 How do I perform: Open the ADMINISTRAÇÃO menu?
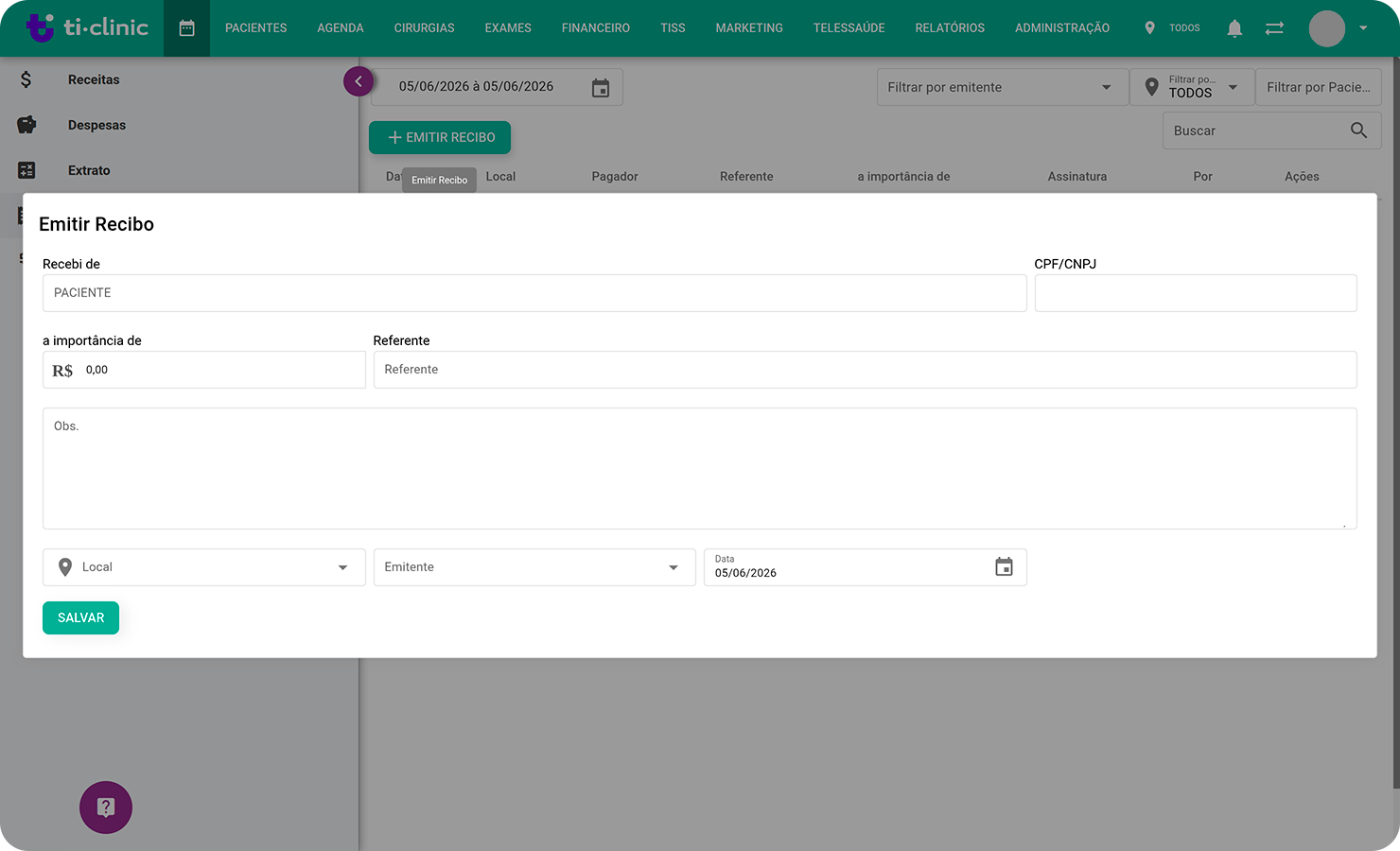pos(1062,28)
